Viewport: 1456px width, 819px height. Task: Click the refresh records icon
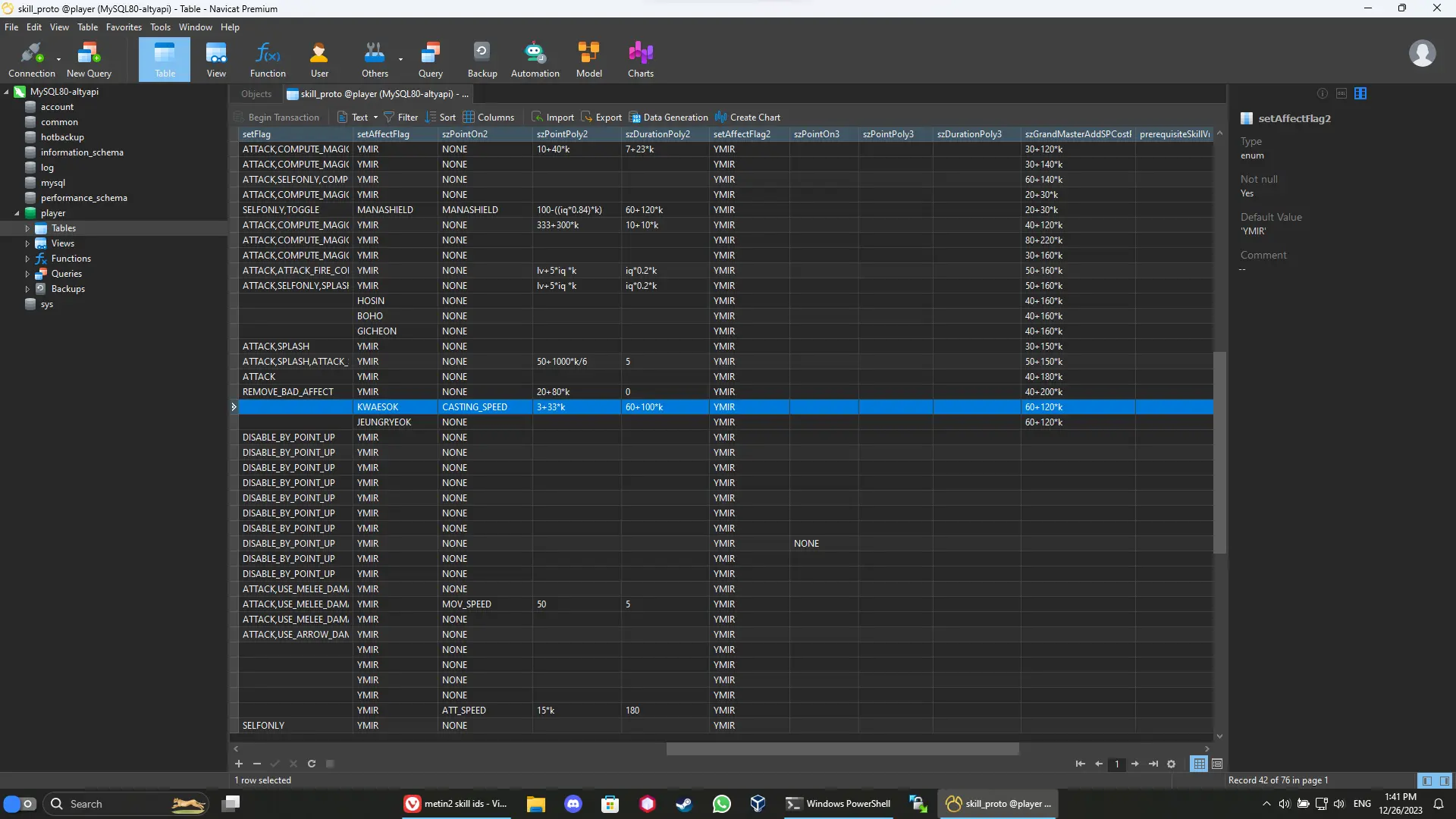tap(312, 764)
